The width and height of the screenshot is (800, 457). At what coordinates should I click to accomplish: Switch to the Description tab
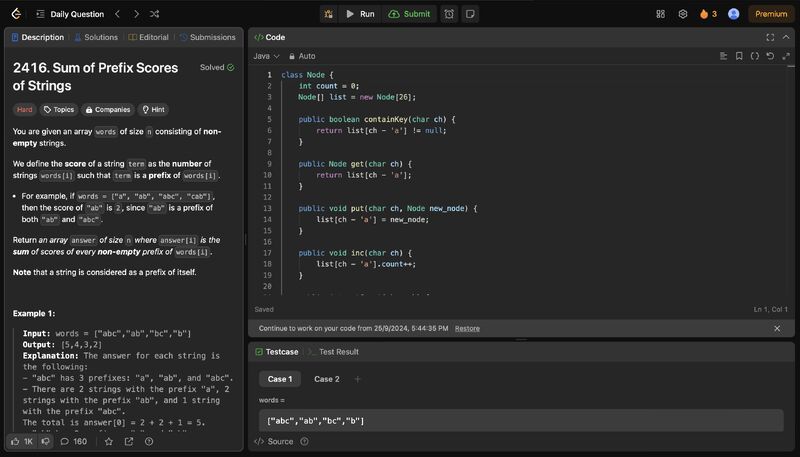(x=38, y=37)
